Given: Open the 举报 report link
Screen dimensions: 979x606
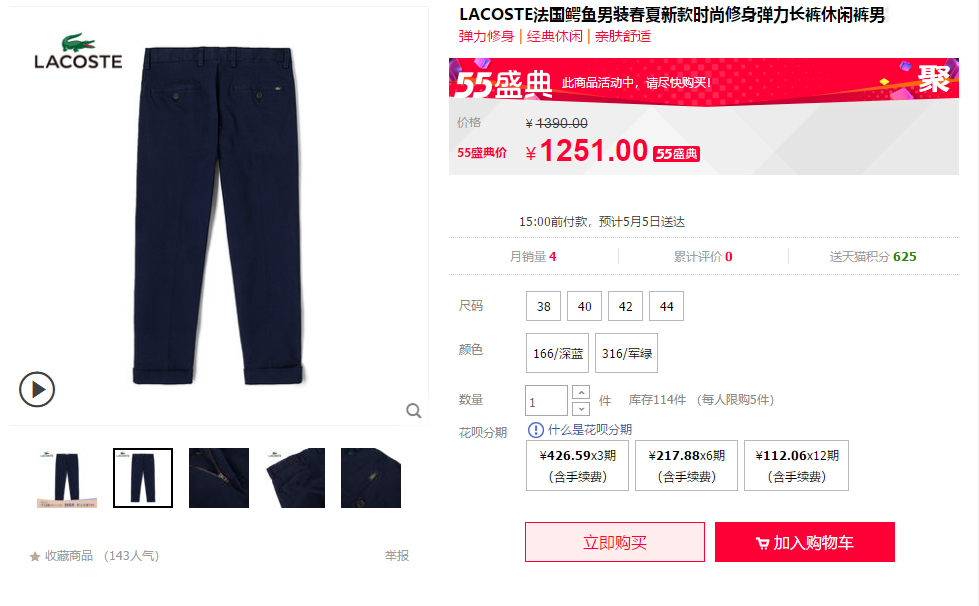Looking at the screenshot, I should (396, 555).
